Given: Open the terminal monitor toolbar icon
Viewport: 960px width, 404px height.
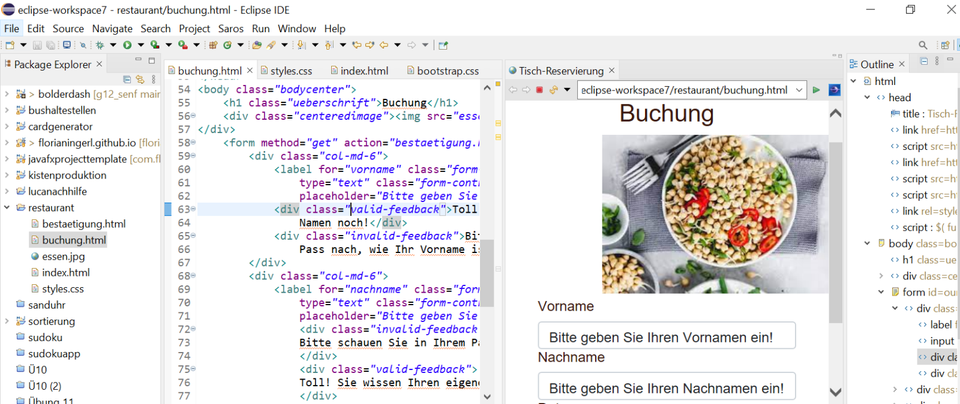Looking at the screenshot, I should click(x=66, y=45).
